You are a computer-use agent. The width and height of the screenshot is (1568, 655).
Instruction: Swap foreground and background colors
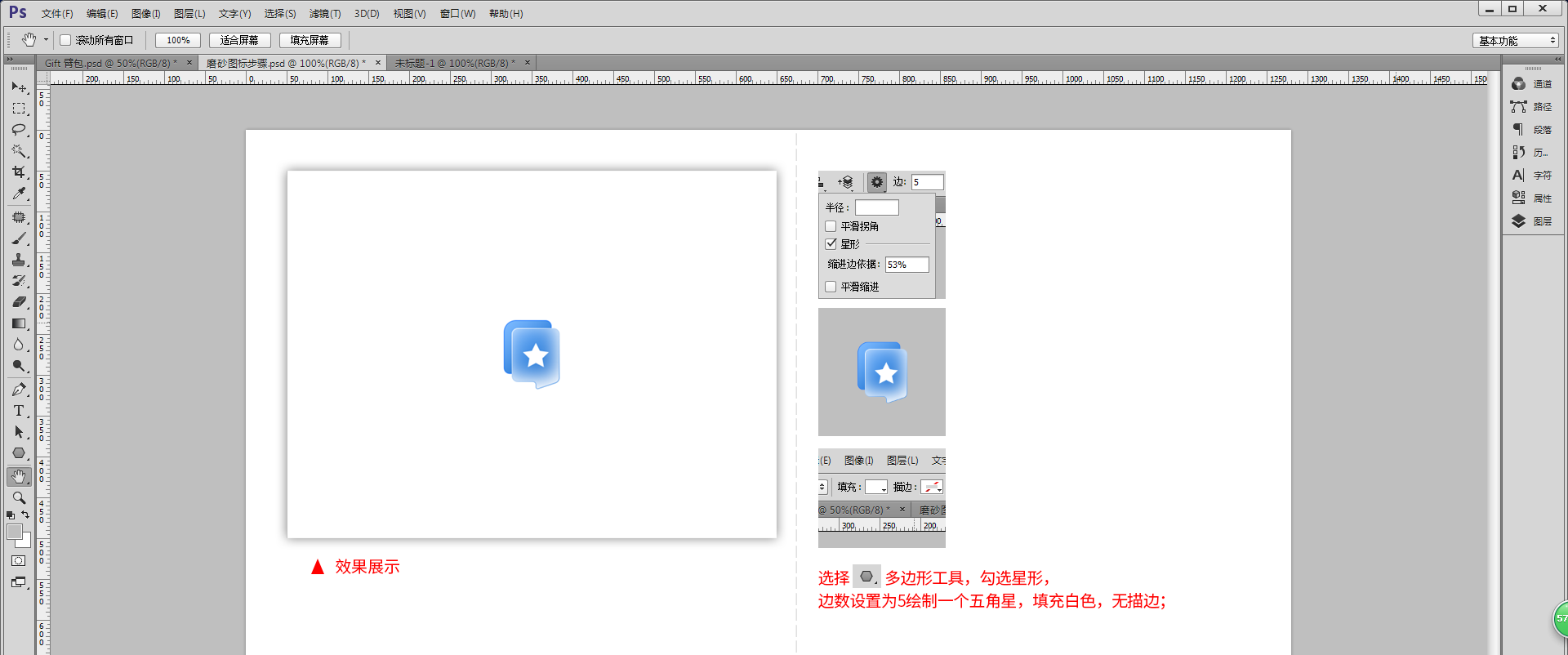(x=25, y=515)
